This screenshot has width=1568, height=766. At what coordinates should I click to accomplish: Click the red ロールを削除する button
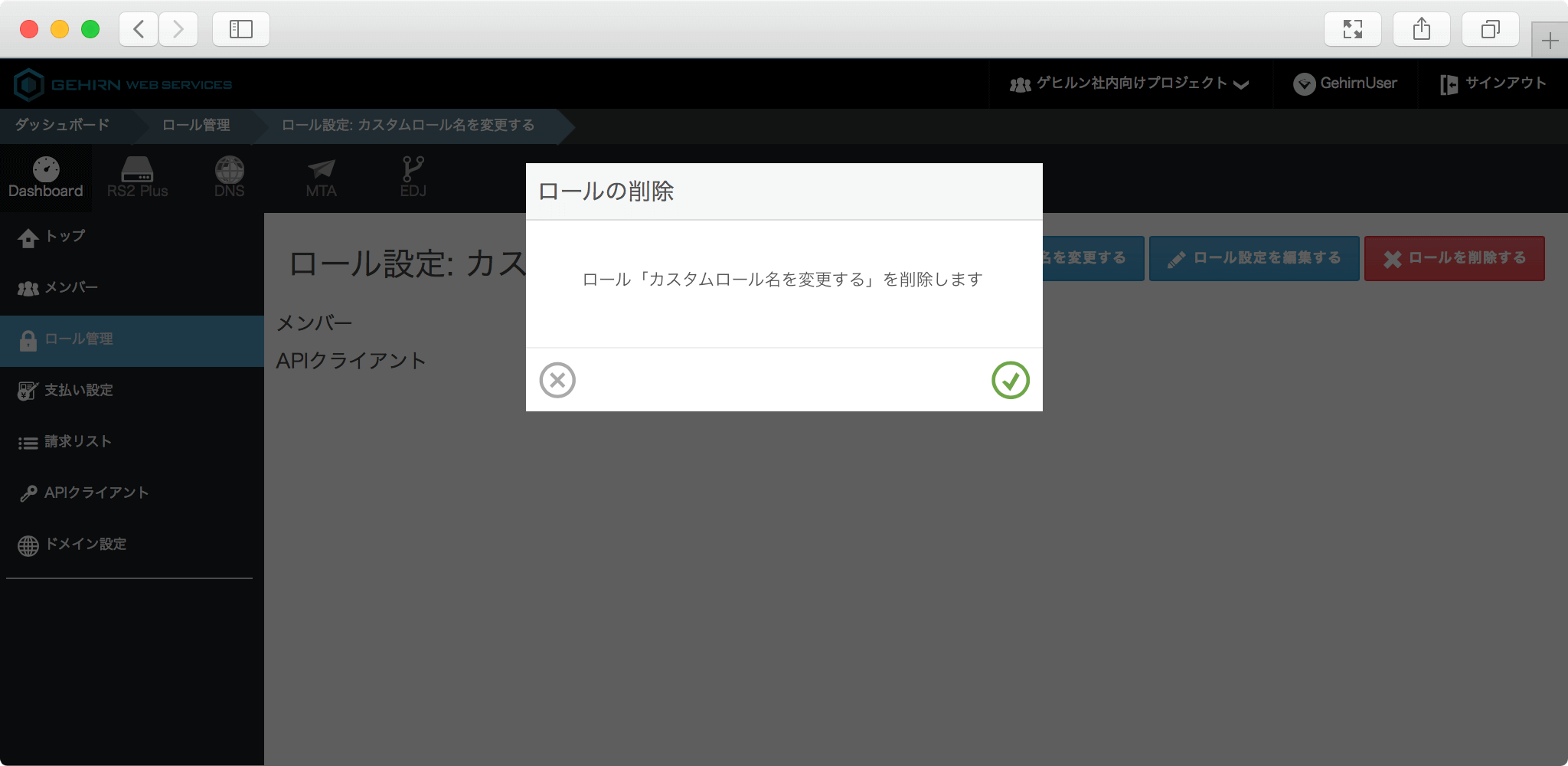point(1454,258)
